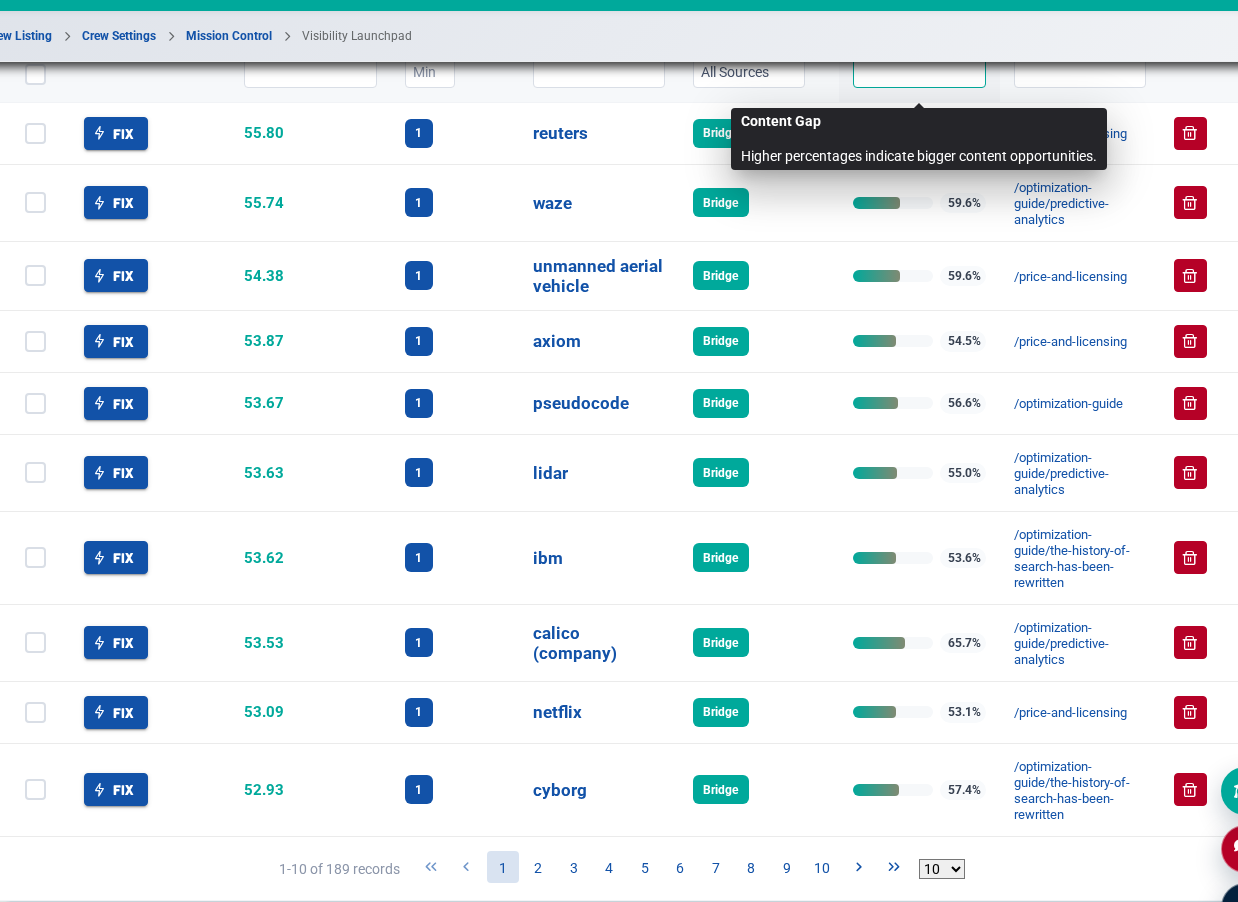Screen dimensions: 1238x902
Task: Delete the ibm row
Action: tap(1190, 558)
